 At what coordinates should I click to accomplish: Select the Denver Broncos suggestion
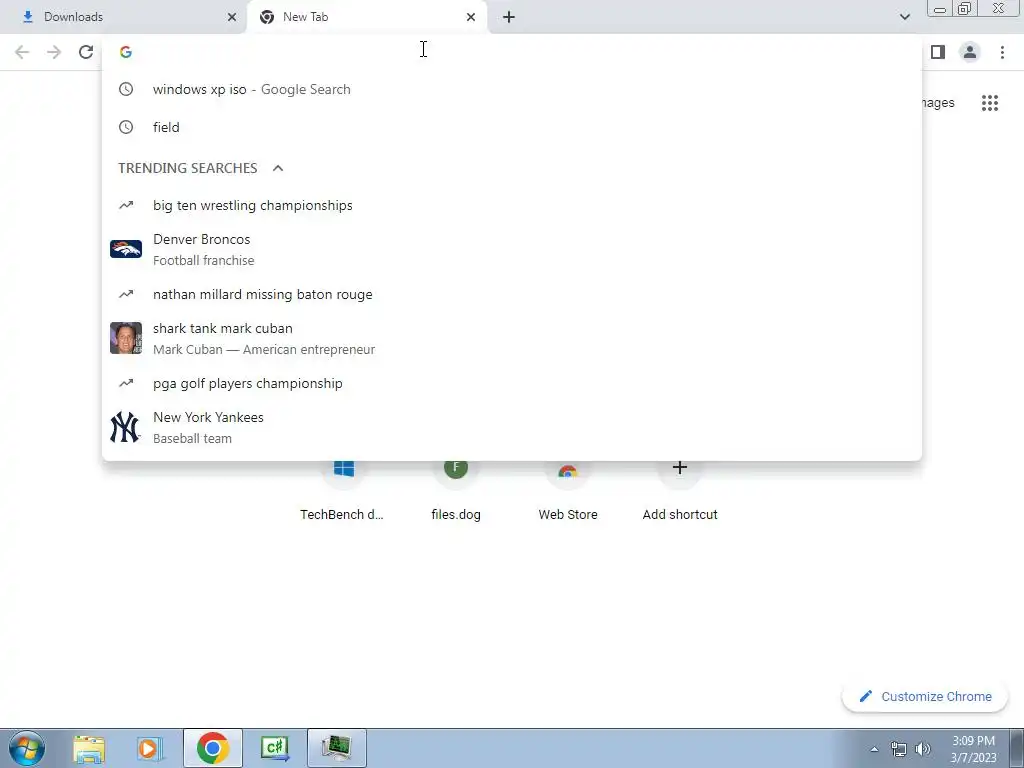point(512,249)
